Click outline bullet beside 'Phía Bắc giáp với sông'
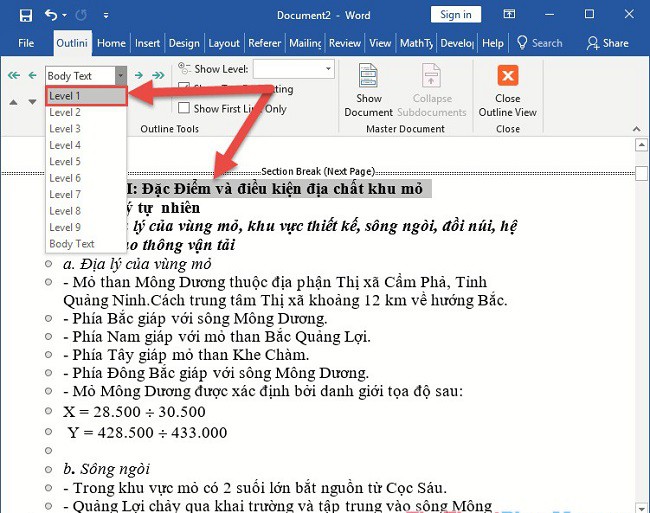Image resolution: width=650 pixels, height=513 pixels. (49, 319)
